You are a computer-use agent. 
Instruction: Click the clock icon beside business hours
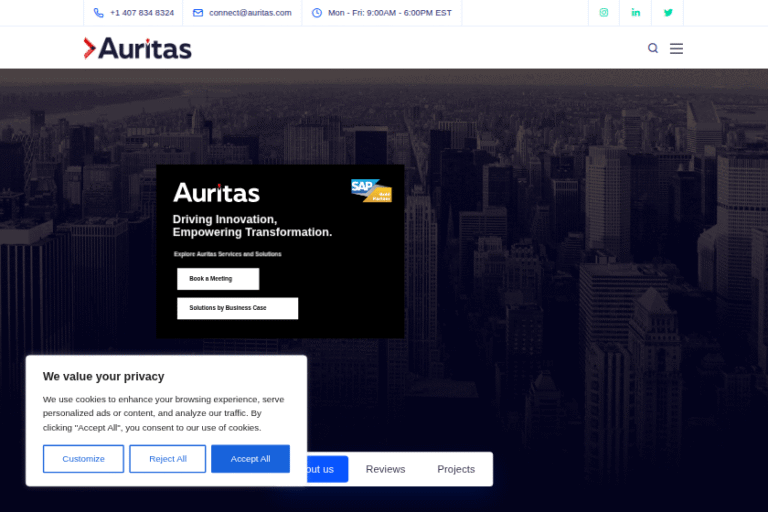317,13
